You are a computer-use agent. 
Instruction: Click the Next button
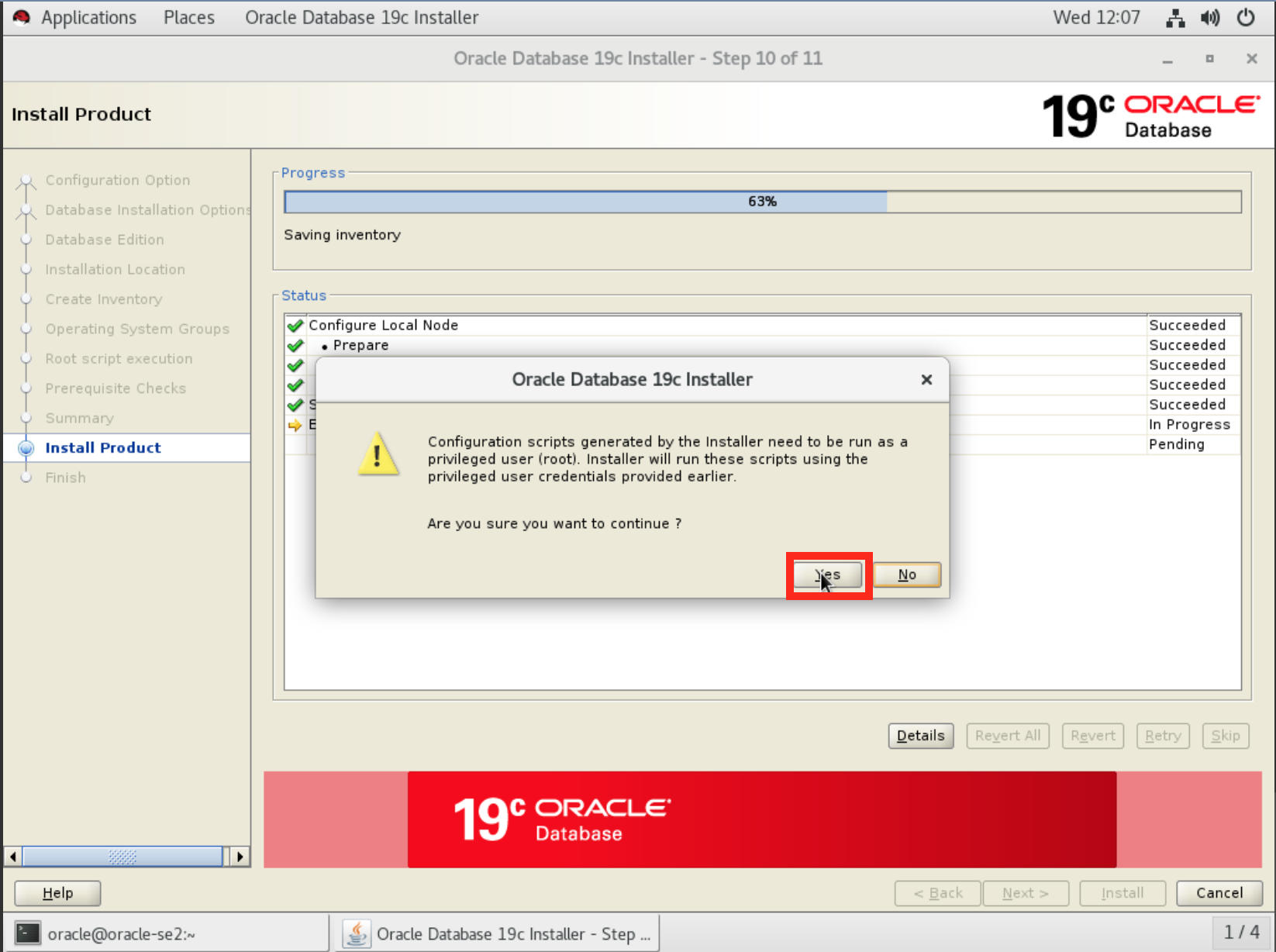[1026, 893]
